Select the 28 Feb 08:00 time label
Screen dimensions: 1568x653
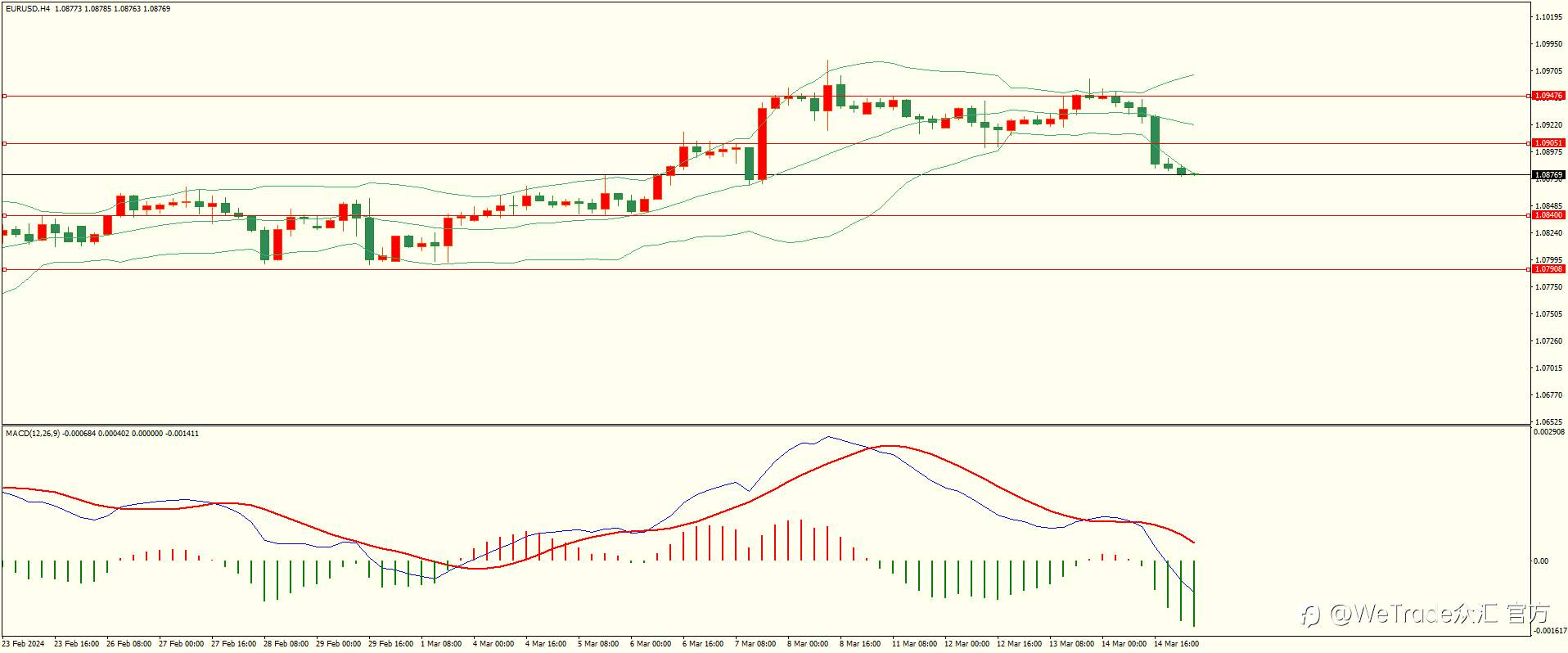pos(286,644)
